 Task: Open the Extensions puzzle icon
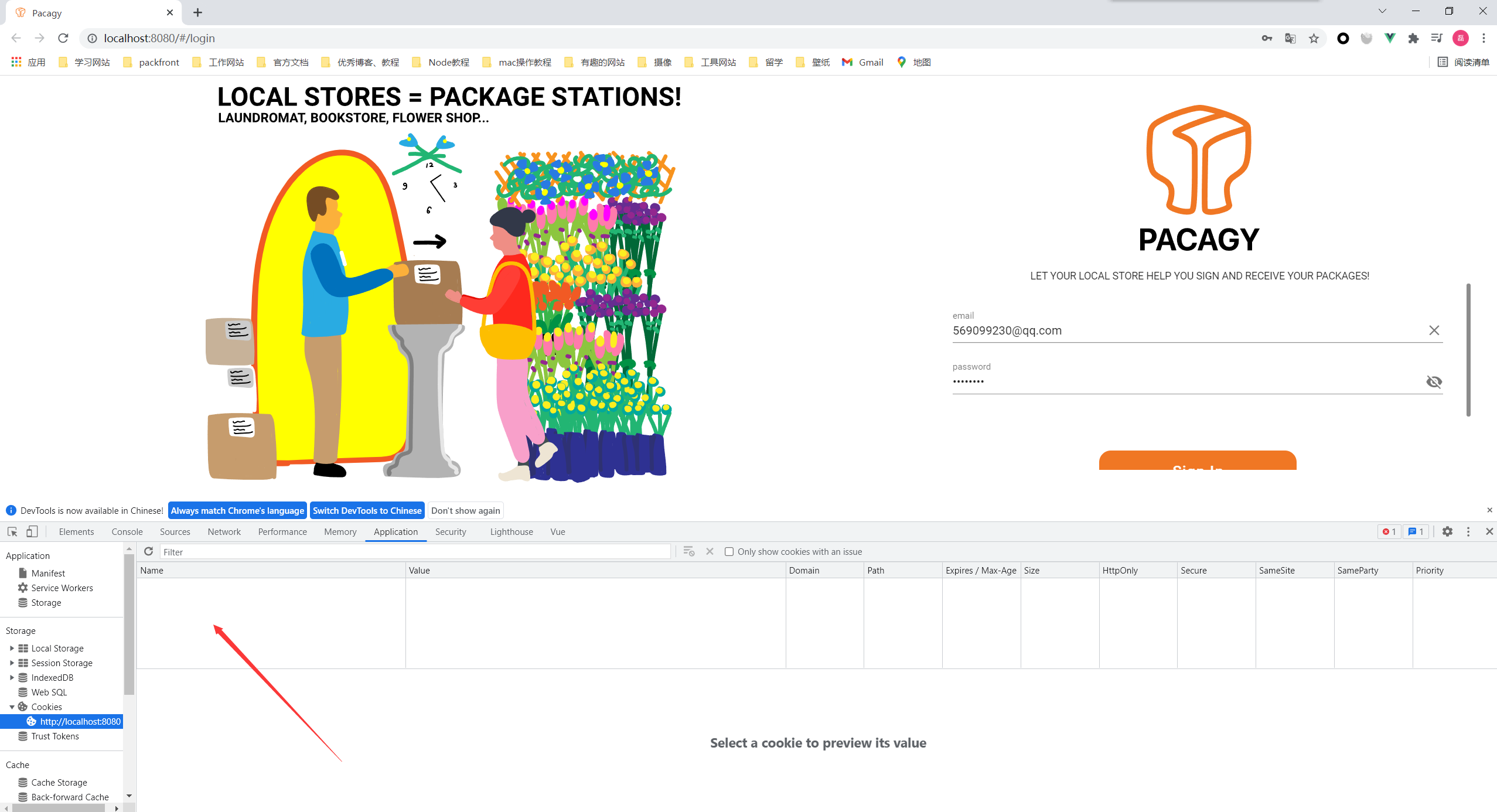[x=1413, y=38]
